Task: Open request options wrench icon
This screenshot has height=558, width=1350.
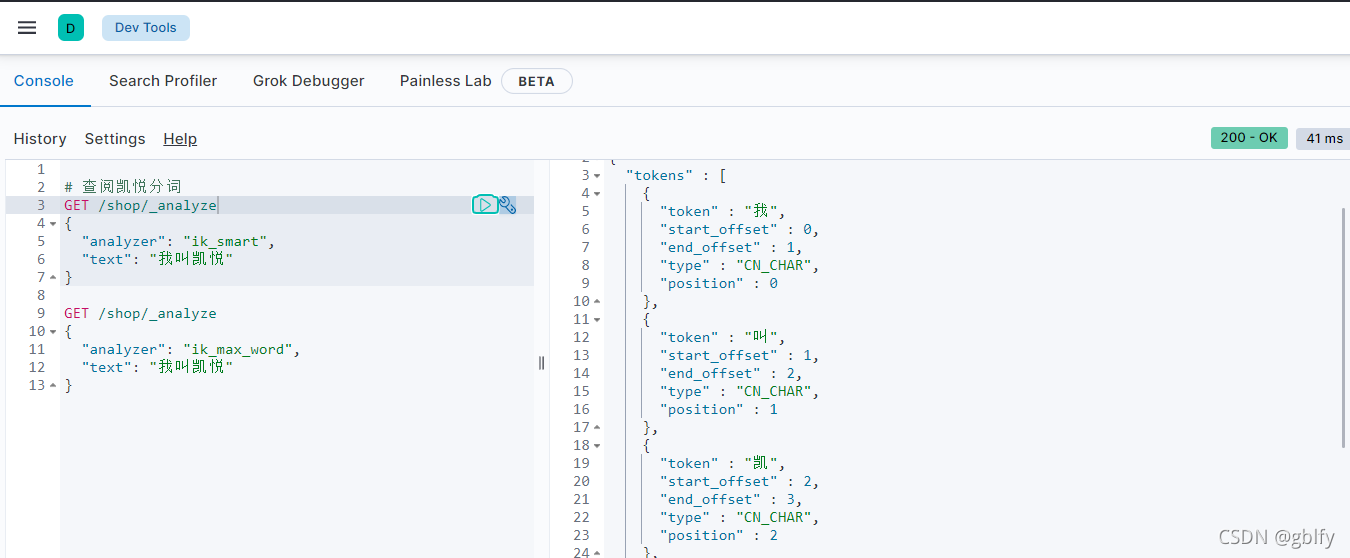Action: pos(508,205)
